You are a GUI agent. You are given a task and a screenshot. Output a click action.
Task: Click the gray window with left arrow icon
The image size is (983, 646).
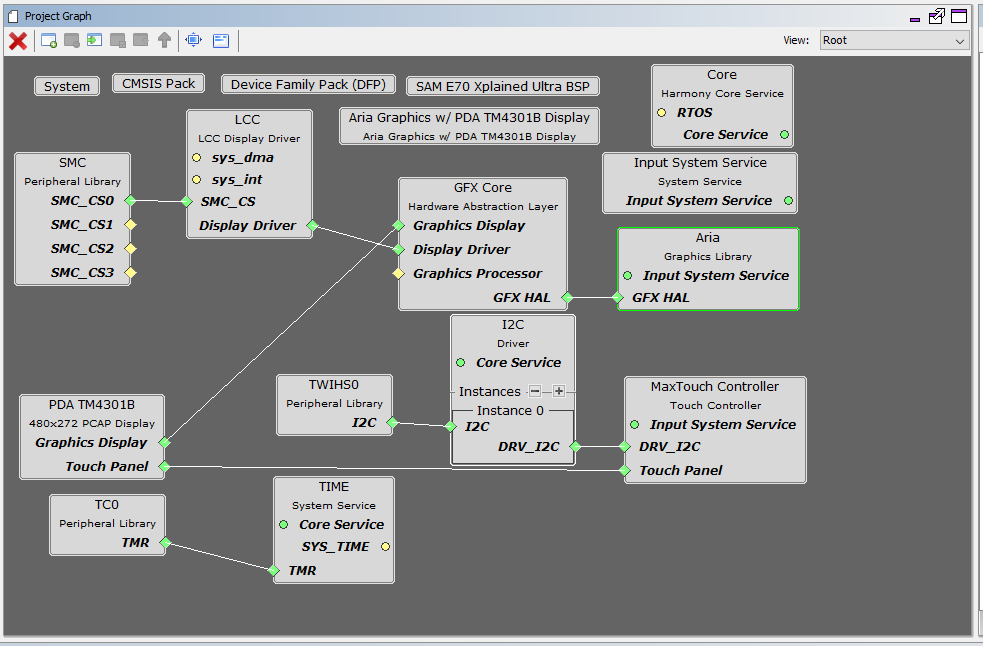[140, 41]
